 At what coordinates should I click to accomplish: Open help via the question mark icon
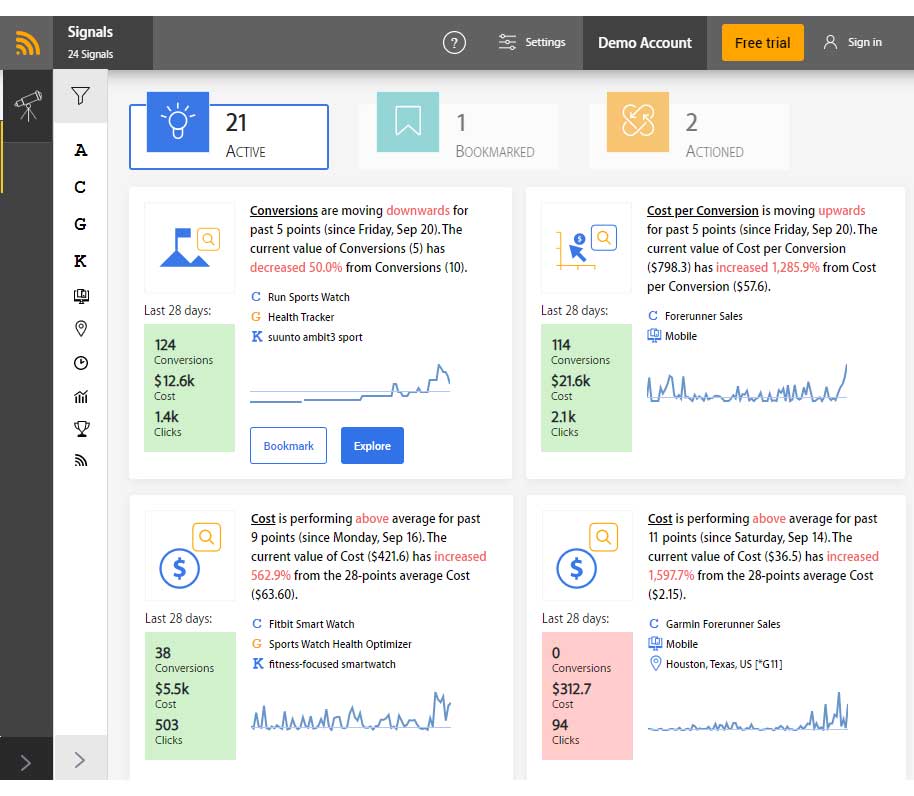click(454, 43)
